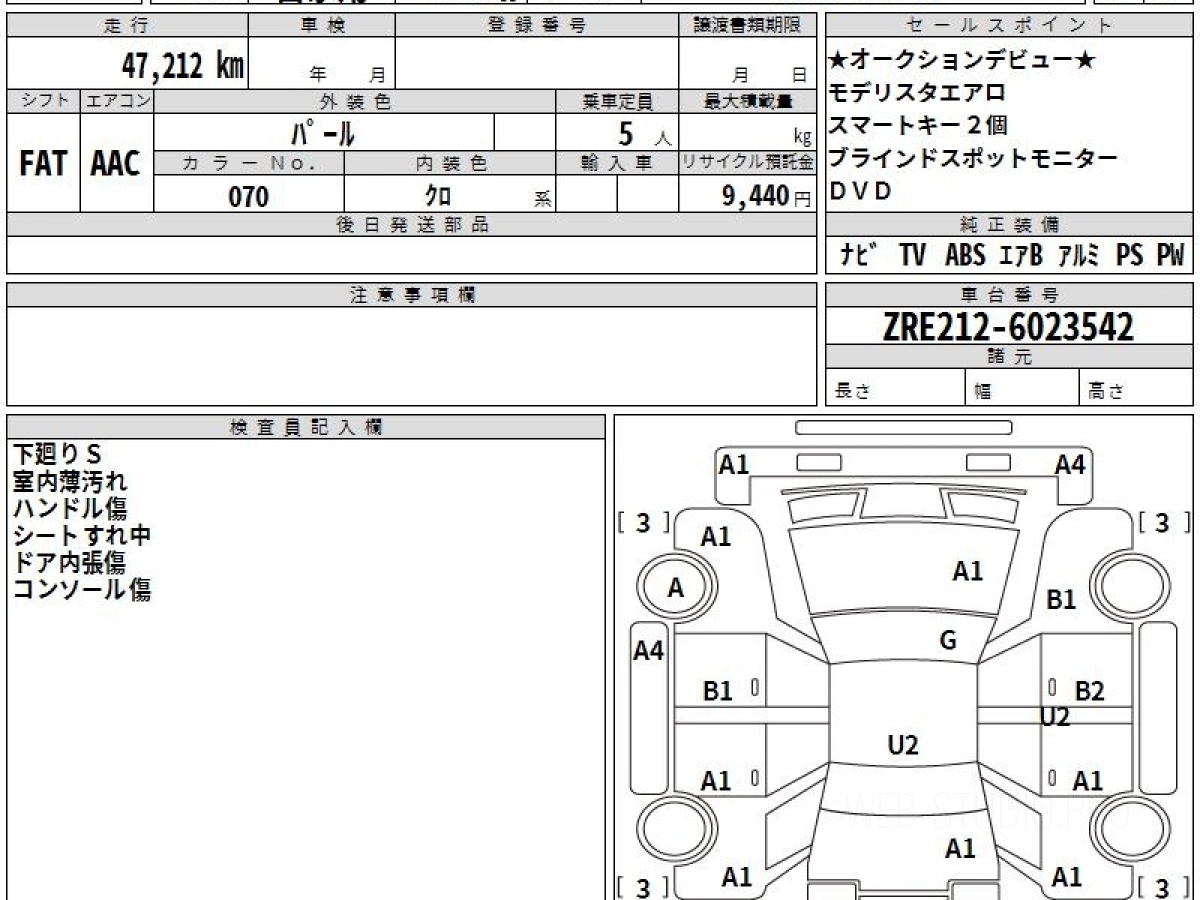Select the TV equipment label
This screenshot has height=900, width=1200.
point(912,255)
